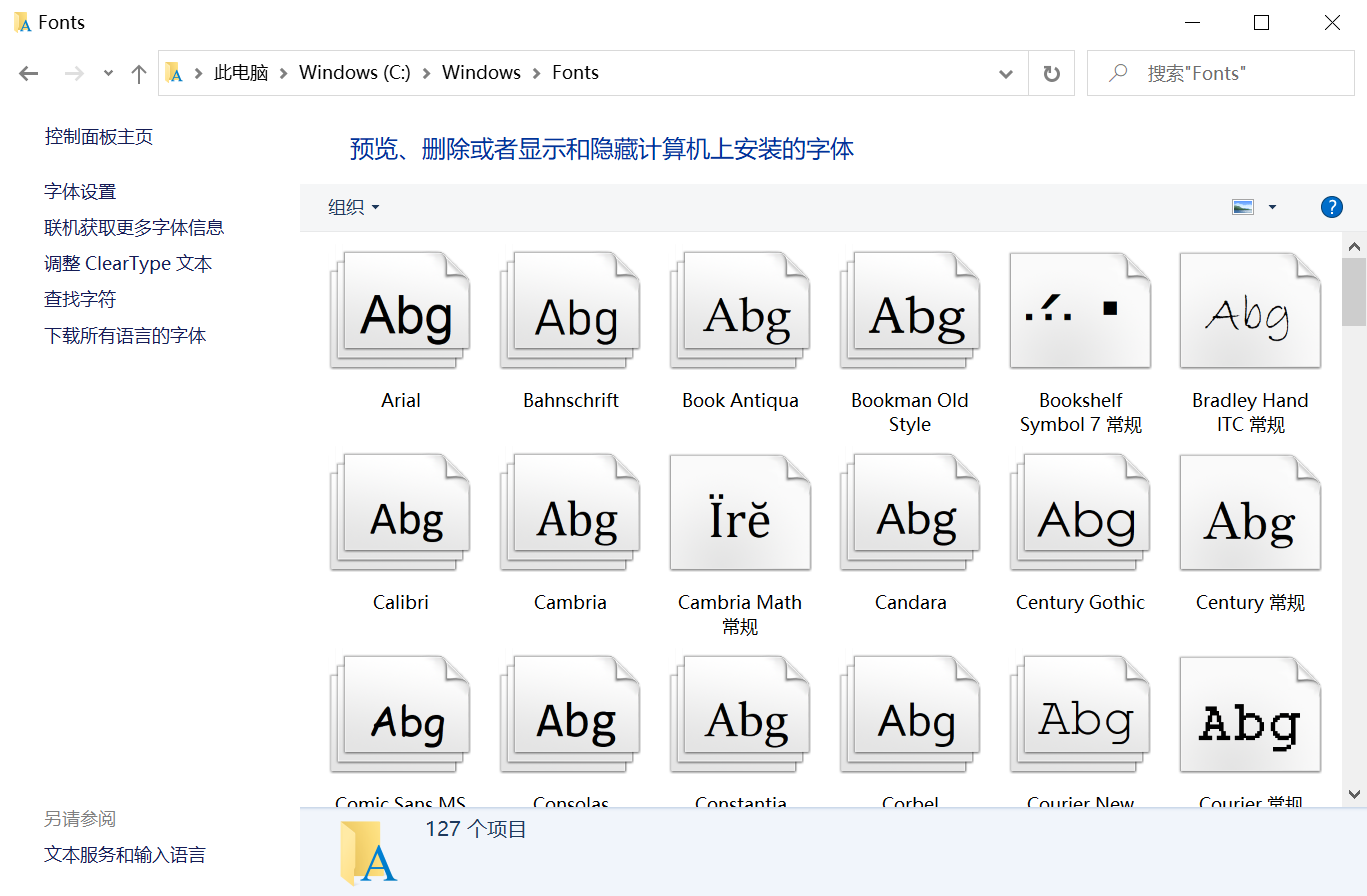Select the Cambria font family icon

[x=570, y=513]
